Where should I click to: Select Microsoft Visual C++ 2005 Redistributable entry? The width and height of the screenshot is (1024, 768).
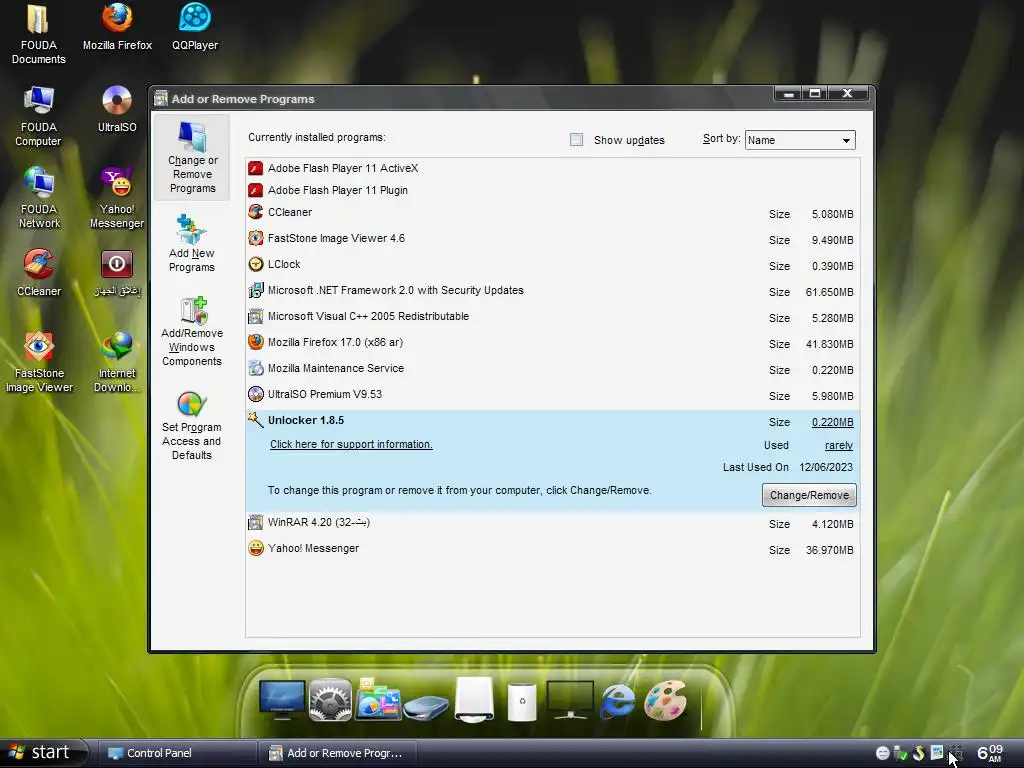(552, 317)
